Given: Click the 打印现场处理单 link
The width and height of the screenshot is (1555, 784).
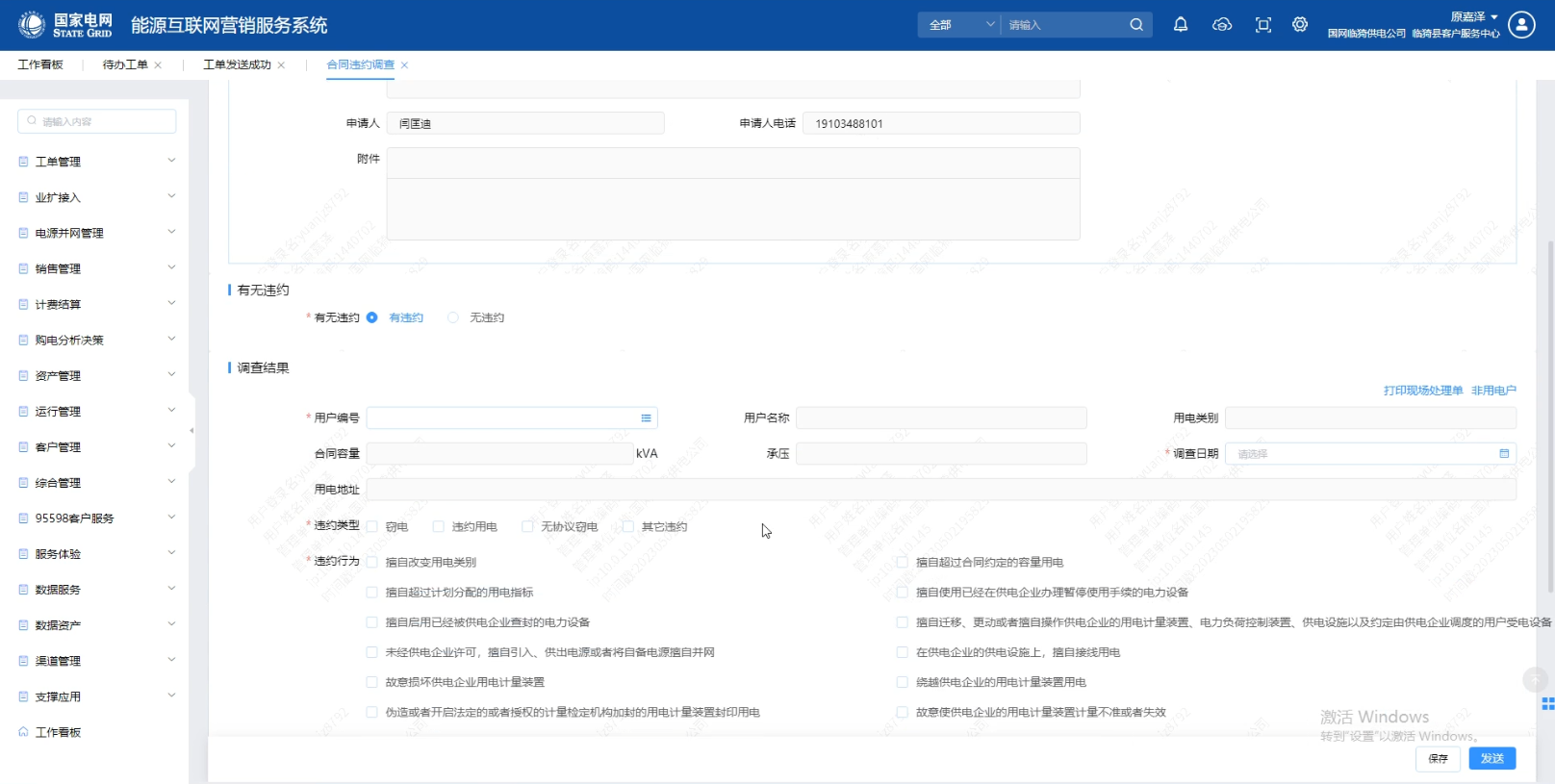Looking at the screenshot, I should [x=1422, y=391].
